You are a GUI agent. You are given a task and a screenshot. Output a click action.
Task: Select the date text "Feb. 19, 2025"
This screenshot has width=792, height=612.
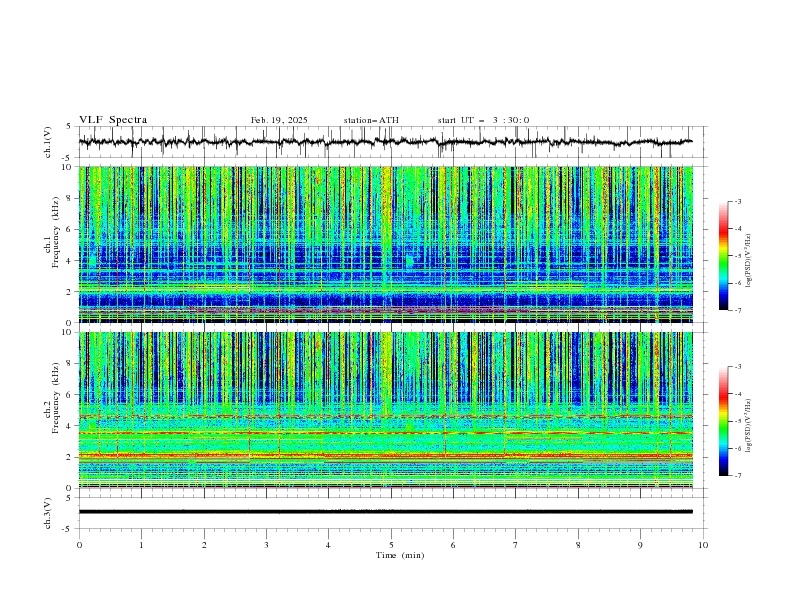279,120
